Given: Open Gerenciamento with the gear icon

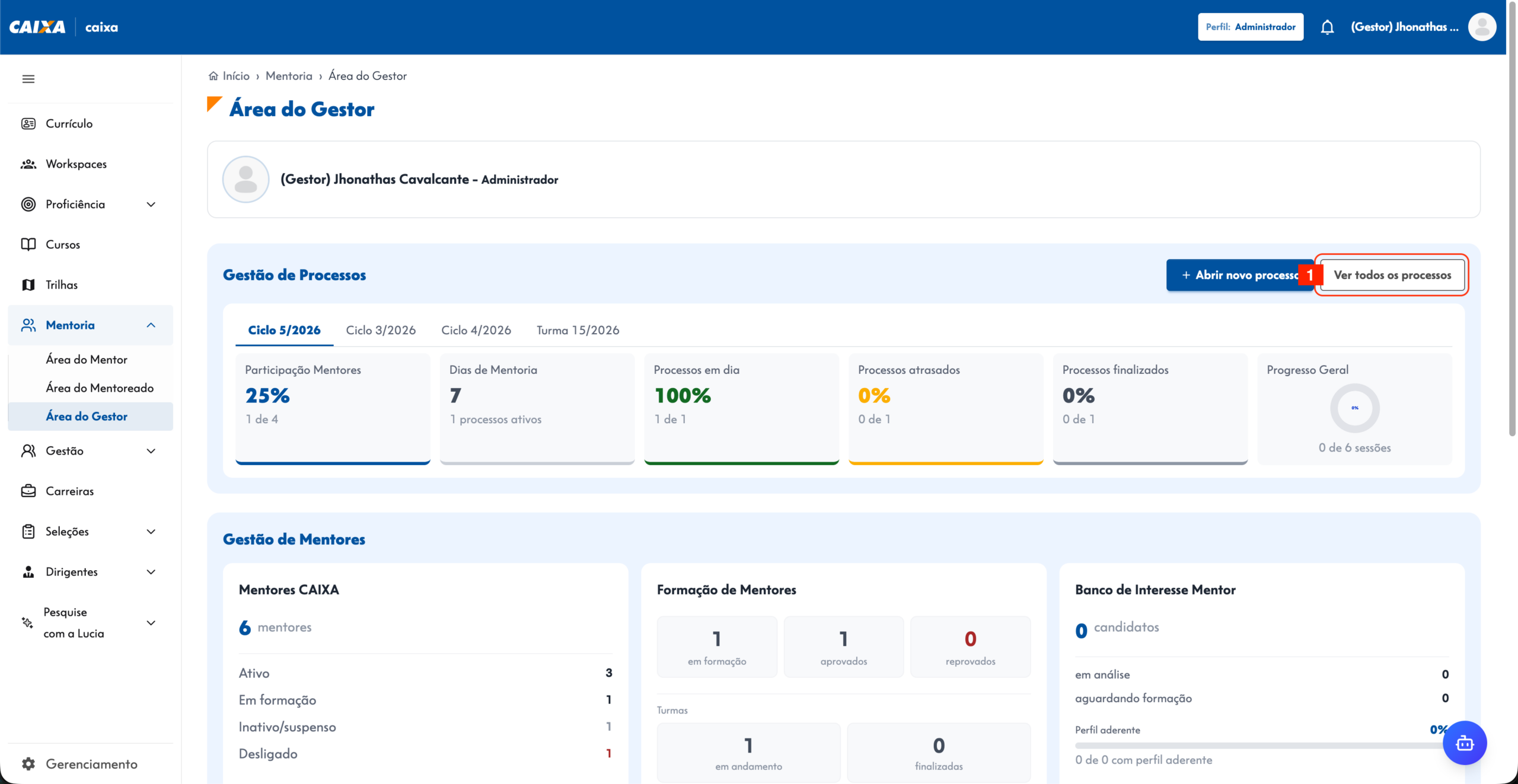Looking at the screenshot, I should (90, 764).
